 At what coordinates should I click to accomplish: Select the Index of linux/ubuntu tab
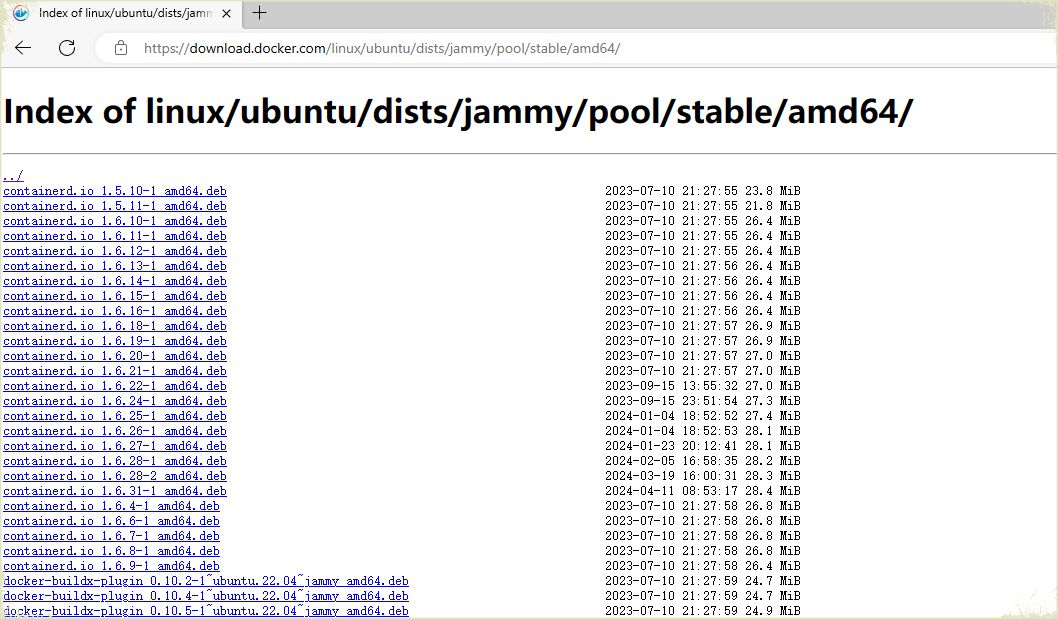pyautogui.click(x=125, y=13)
